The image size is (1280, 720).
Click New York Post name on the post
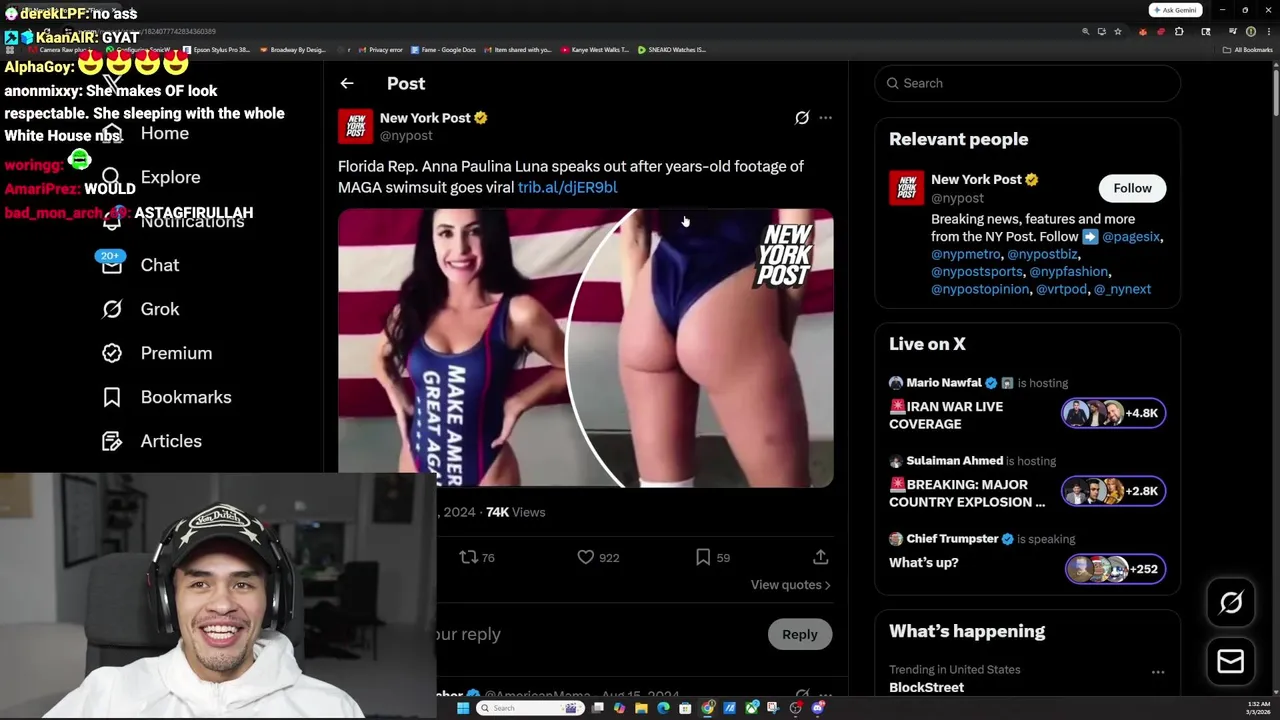coord(425,118)
